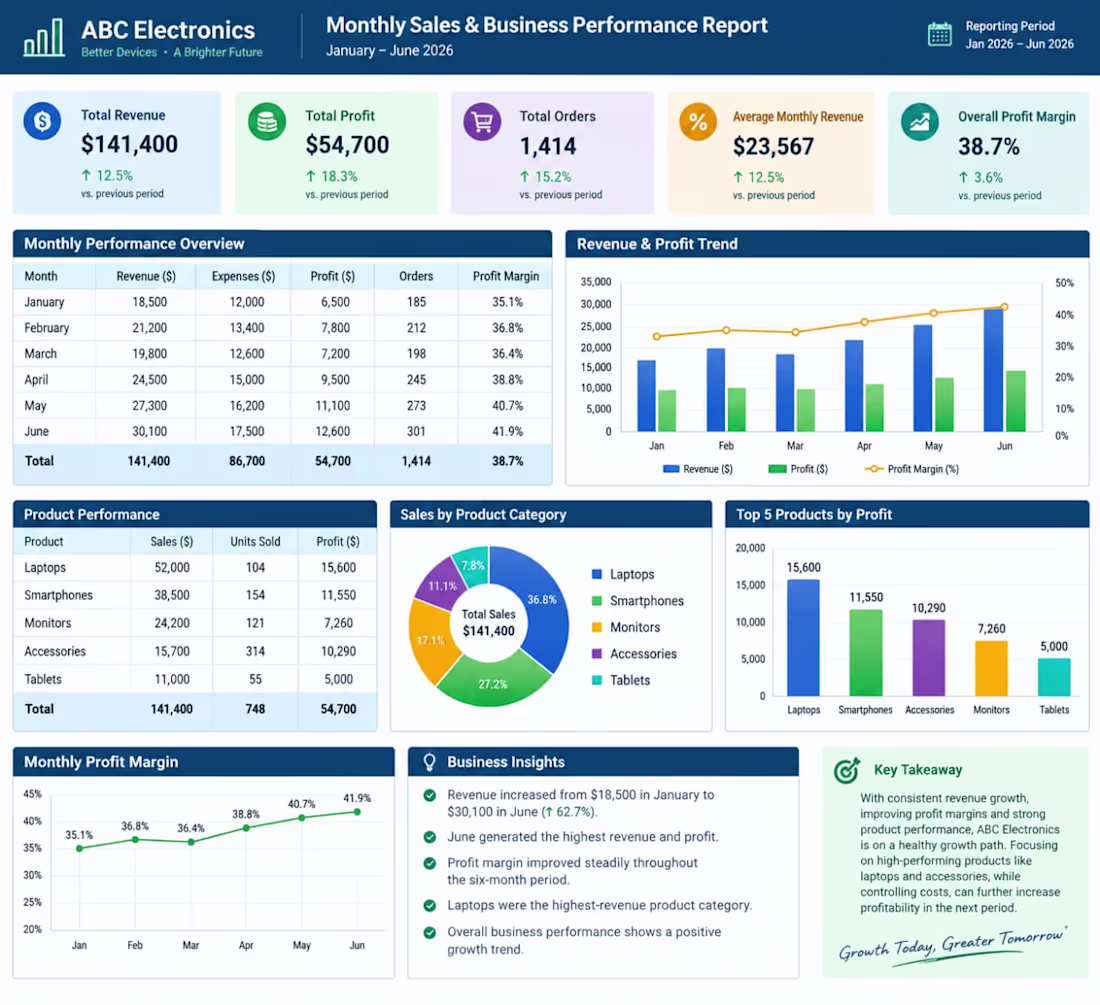Click the green Smartphones legend square

tap(597, 600)
